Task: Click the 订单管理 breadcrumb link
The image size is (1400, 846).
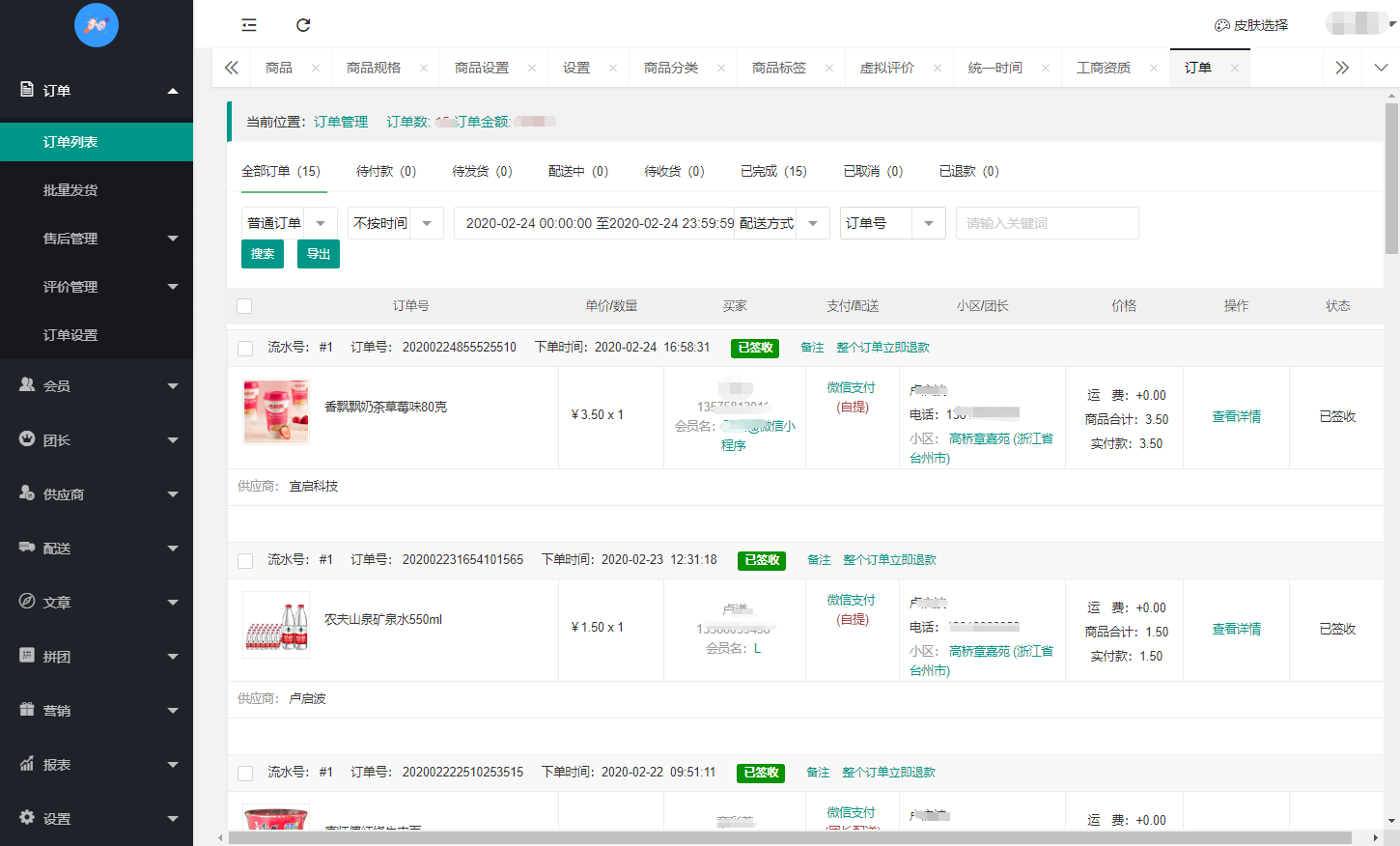Action: pyautogui.click(x=341, y=122)
